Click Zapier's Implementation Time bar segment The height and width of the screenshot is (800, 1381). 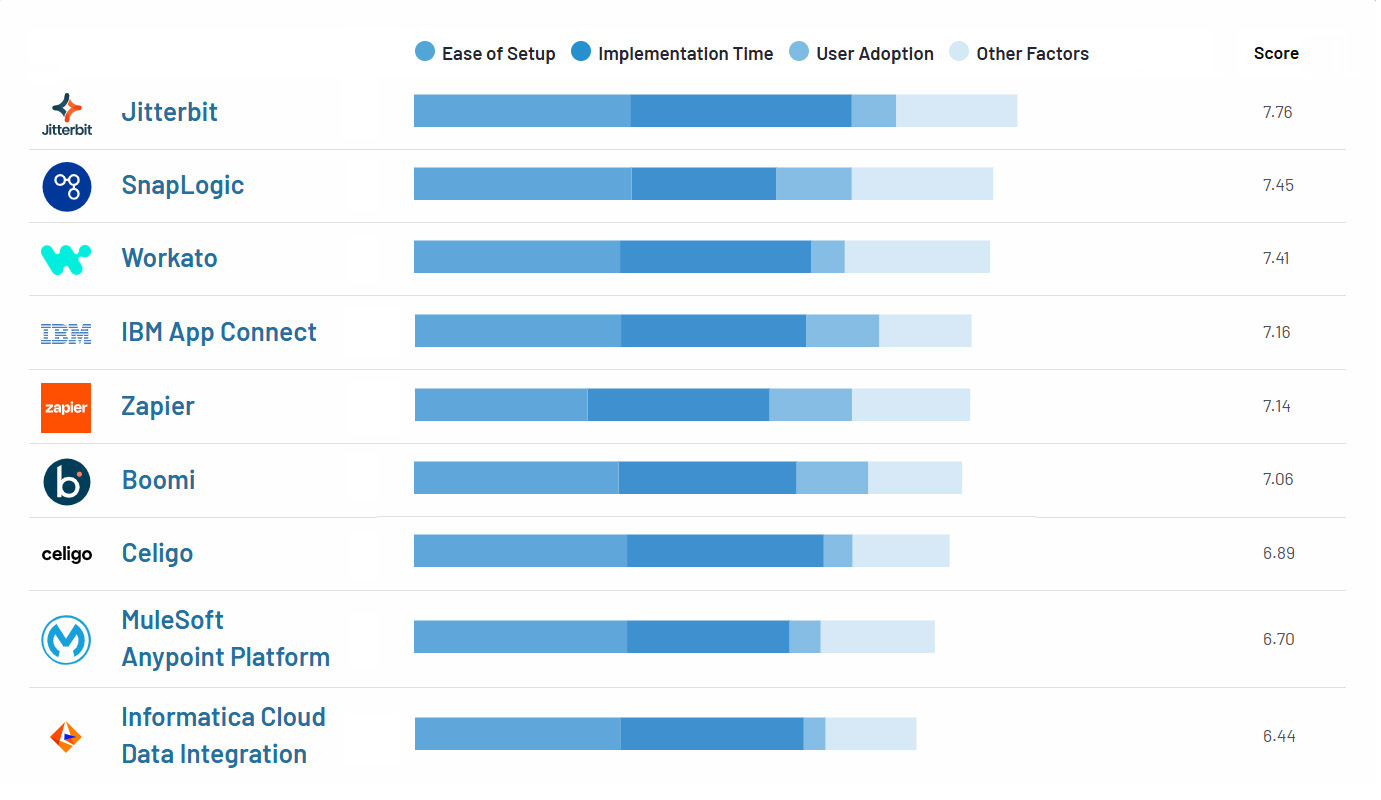pos(678,405)
